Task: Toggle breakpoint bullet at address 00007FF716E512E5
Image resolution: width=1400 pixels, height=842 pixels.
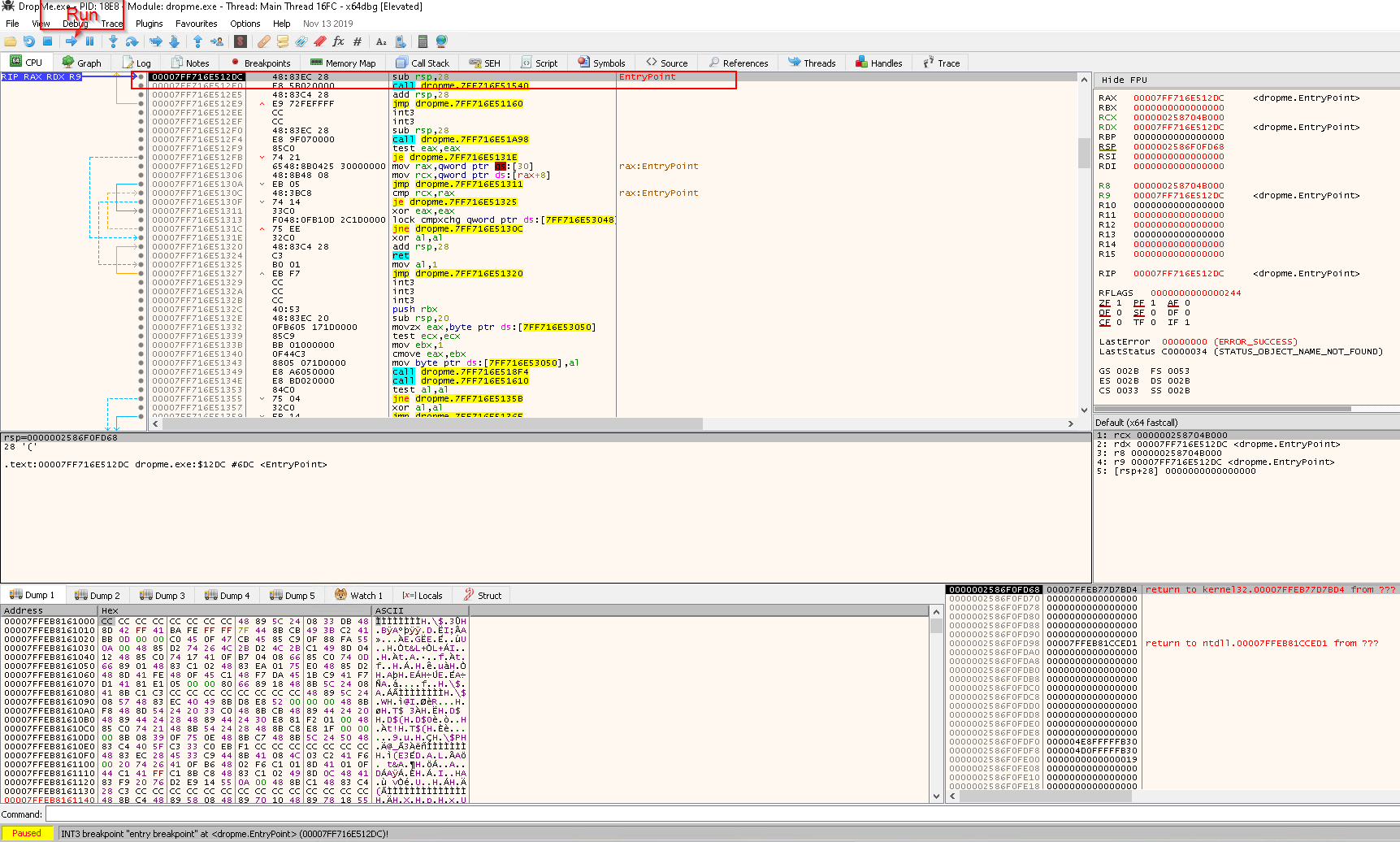Action: coord(141,94)
